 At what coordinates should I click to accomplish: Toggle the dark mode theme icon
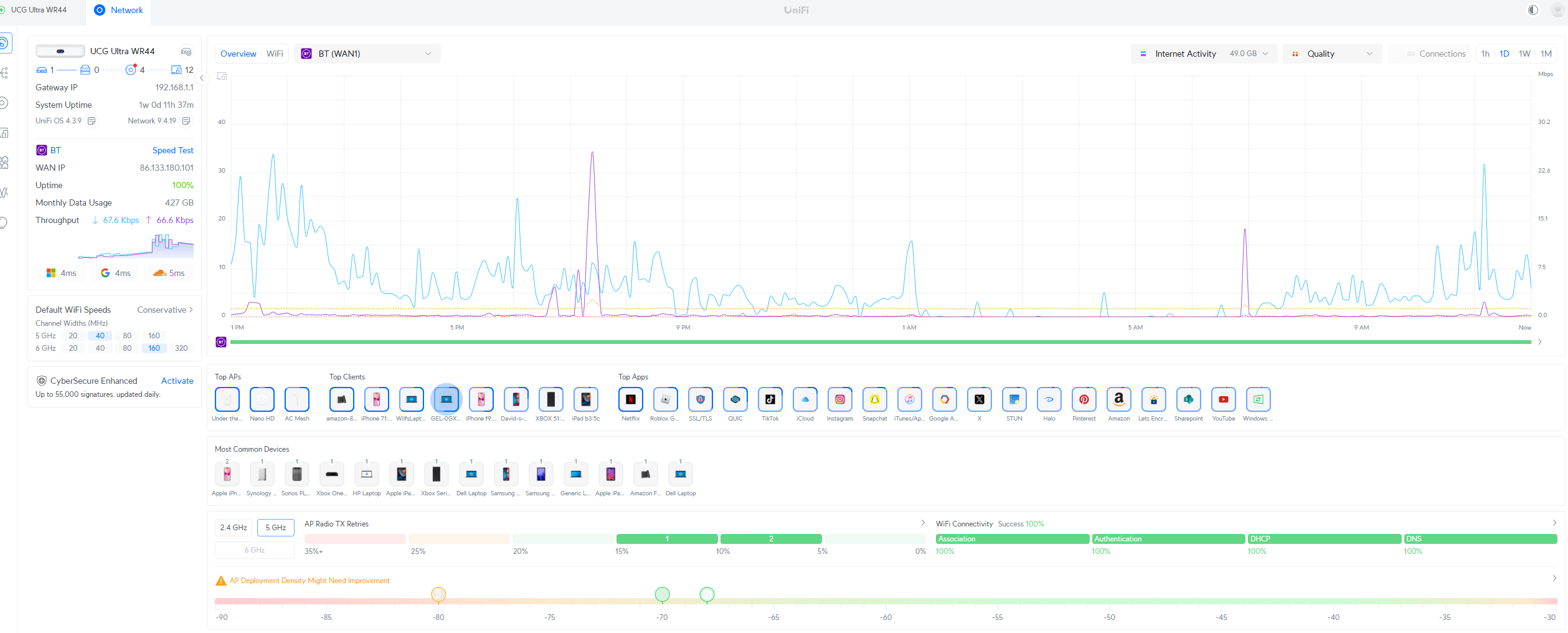[1533, 10]
